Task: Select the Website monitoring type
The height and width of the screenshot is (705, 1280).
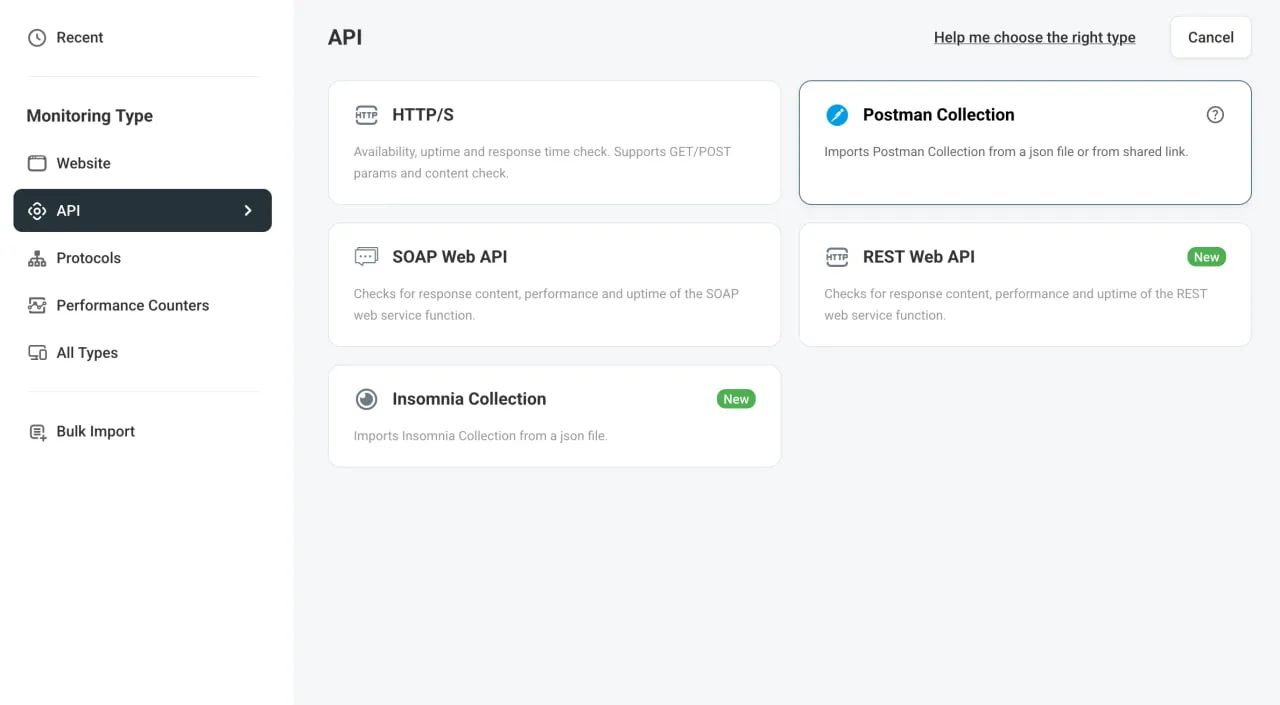Action: (x=83, y=163)
